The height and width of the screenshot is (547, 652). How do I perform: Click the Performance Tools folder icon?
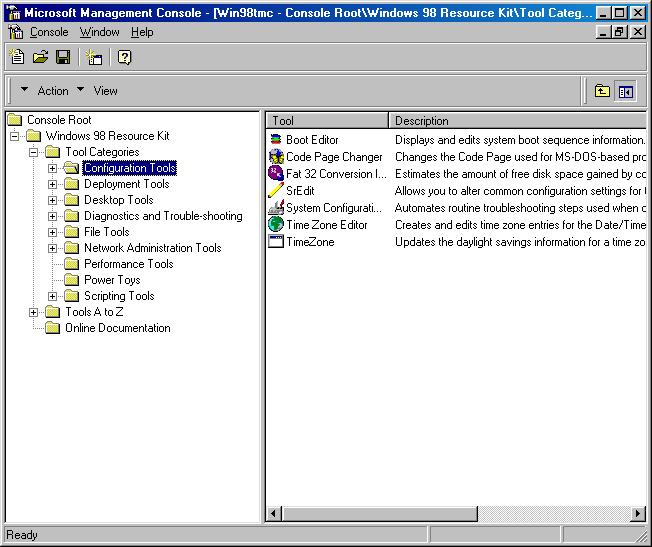tap(72, 264)
